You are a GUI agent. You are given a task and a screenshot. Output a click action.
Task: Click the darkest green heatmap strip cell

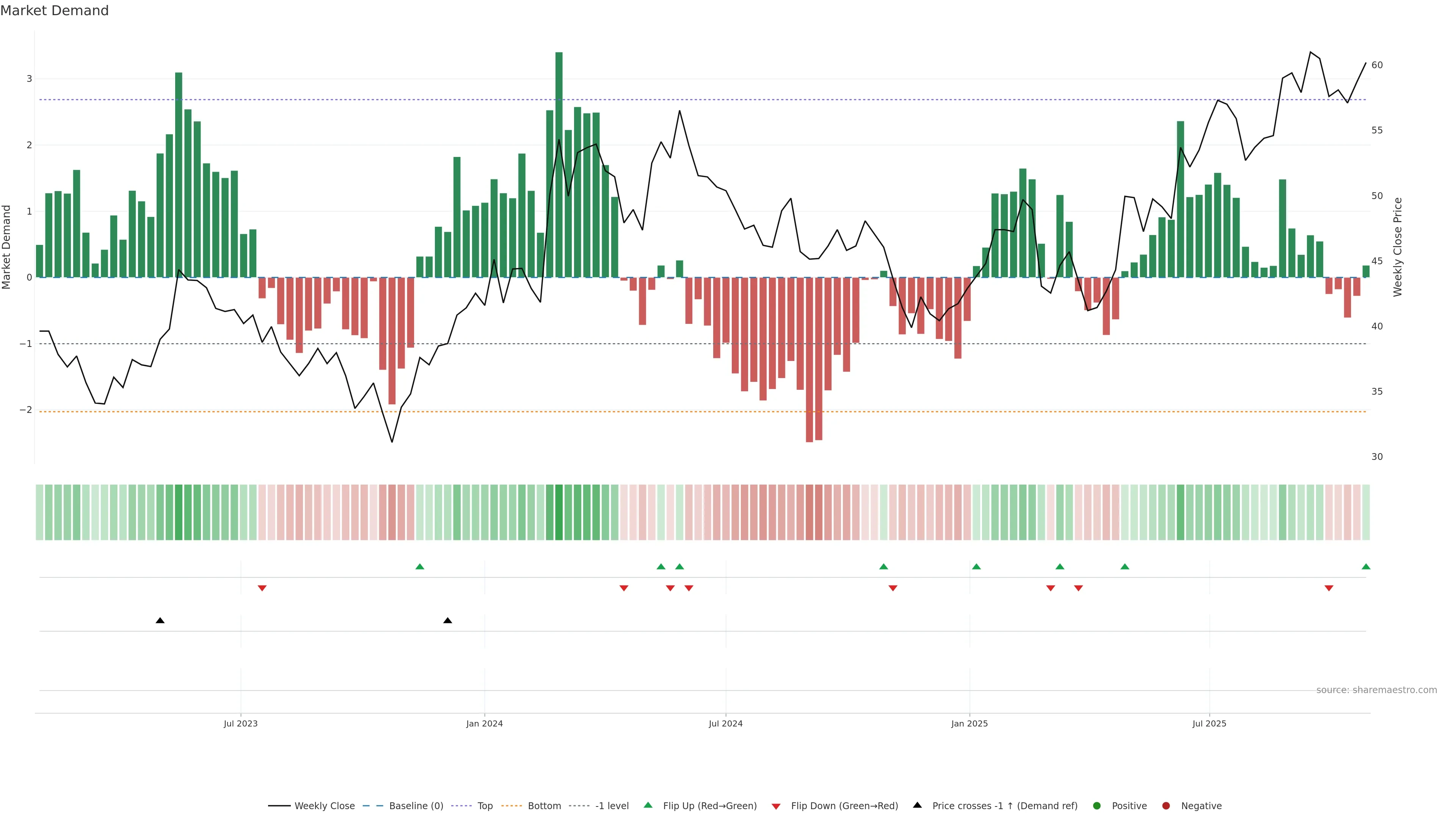(559, 512)
